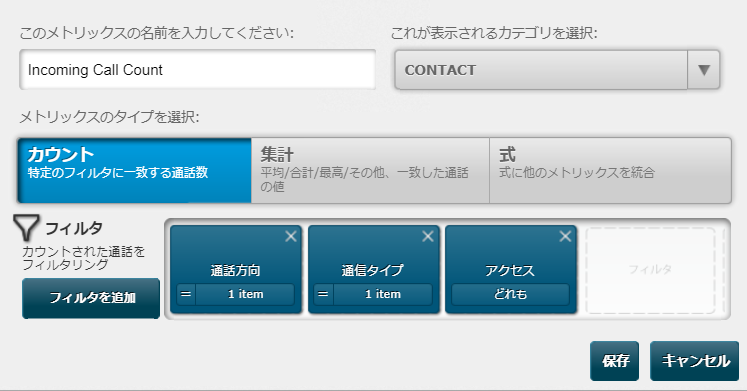Select the 集計 metric type tab
747x391 pixels.
tap(370, 170)
